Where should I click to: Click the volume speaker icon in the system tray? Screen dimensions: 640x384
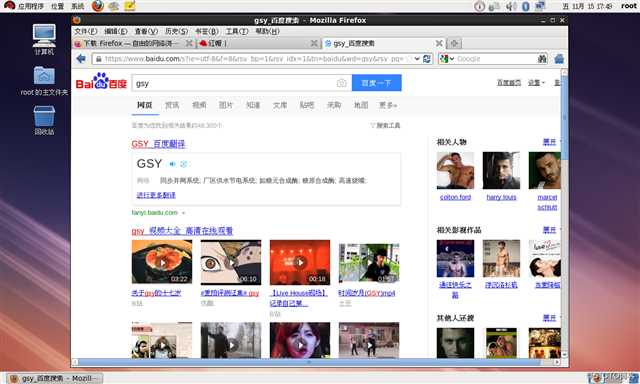coord(511,6)
